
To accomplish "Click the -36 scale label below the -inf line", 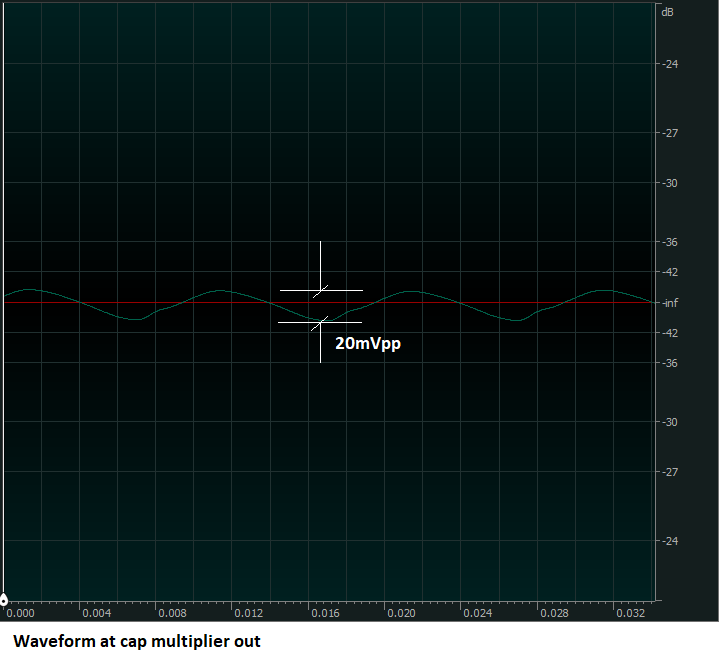I will [670, 363].
